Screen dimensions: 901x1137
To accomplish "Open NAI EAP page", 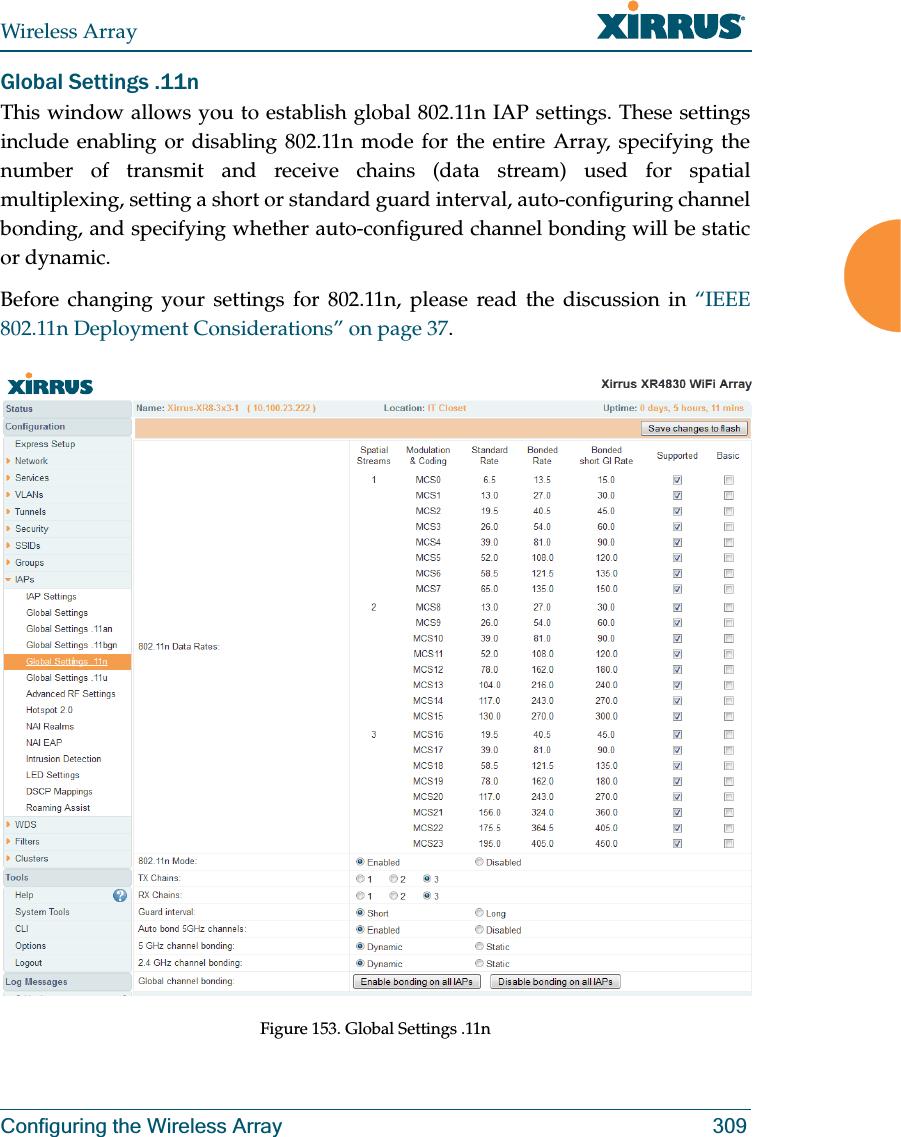I will click(x=43, y=743).
